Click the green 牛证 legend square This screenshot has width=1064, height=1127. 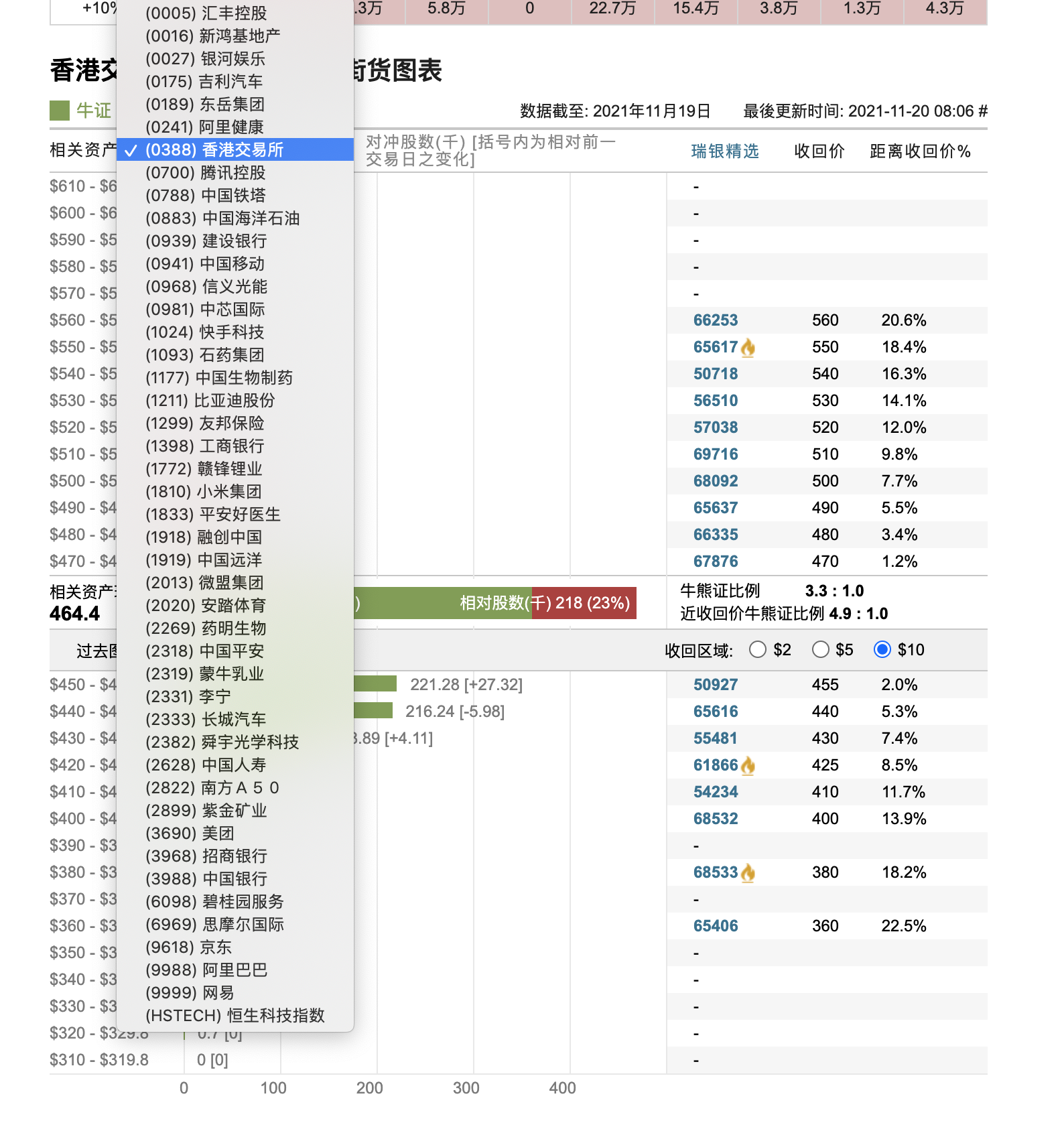(x=60, y=111)
